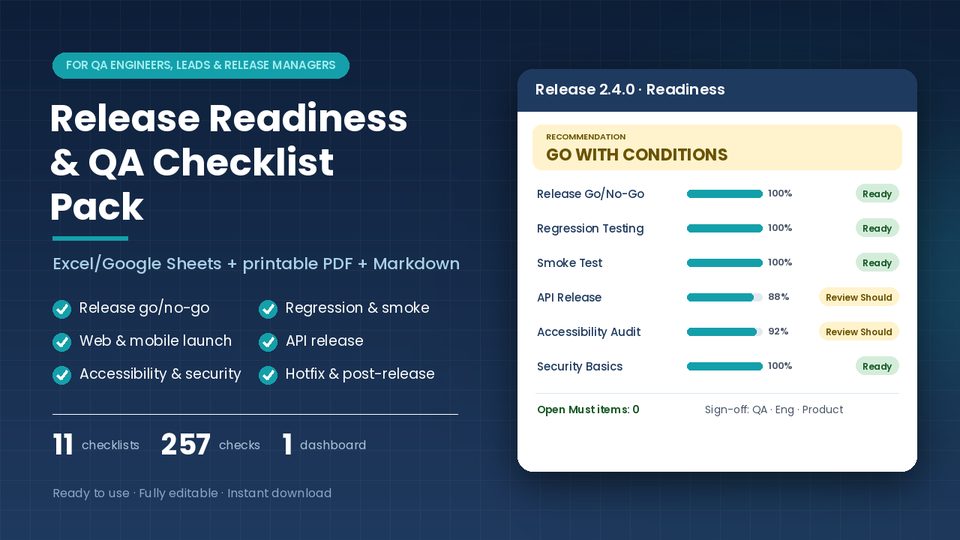Click the Ready badge for Release Go/No-Go
Image resolution: width=960 pixels, height=540 pixels.
877,194
